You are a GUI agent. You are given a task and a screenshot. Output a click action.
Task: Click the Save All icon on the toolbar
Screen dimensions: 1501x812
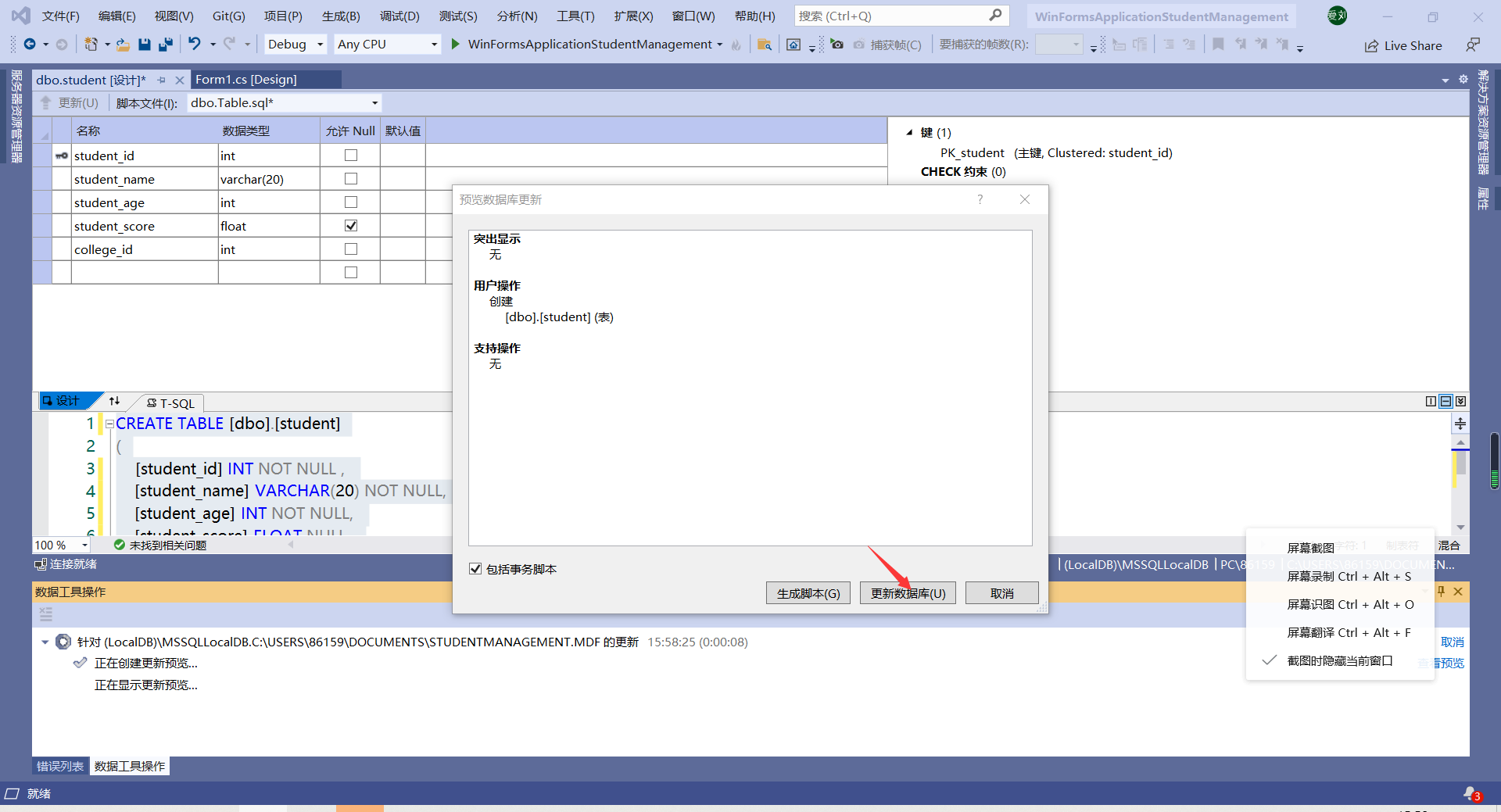165,44
